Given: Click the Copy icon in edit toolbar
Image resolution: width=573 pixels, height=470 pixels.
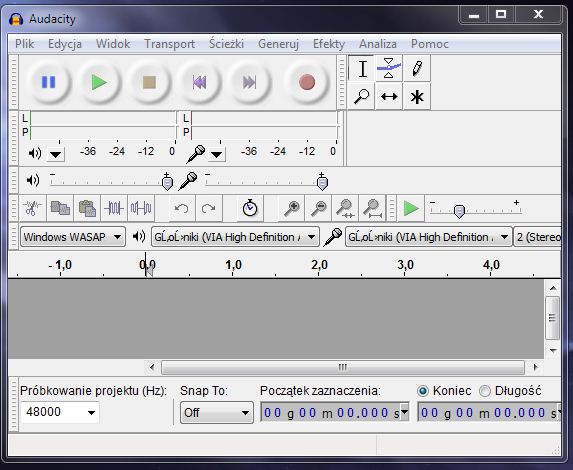Looking at the screenshot, I should tap(60, 208).
